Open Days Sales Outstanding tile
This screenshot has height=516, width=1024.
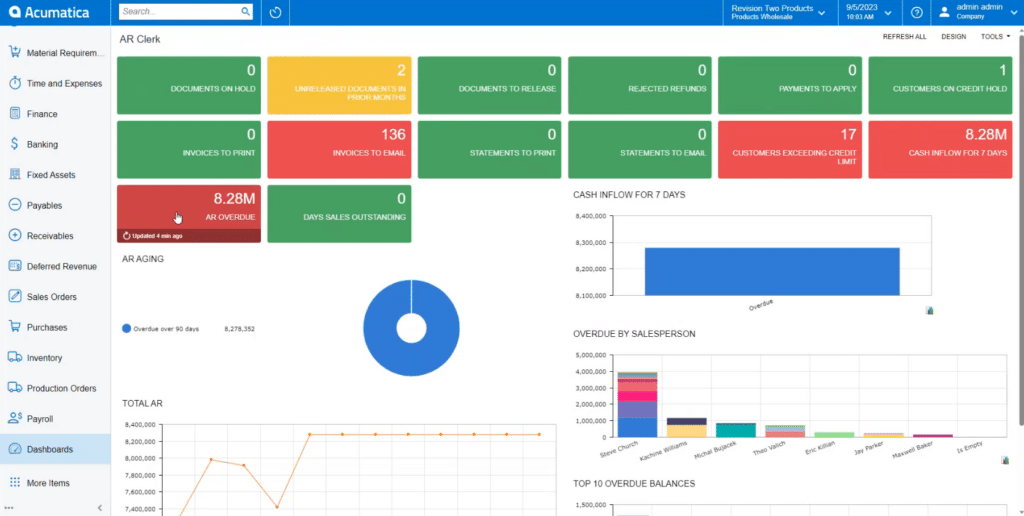[x=339, y=214]
